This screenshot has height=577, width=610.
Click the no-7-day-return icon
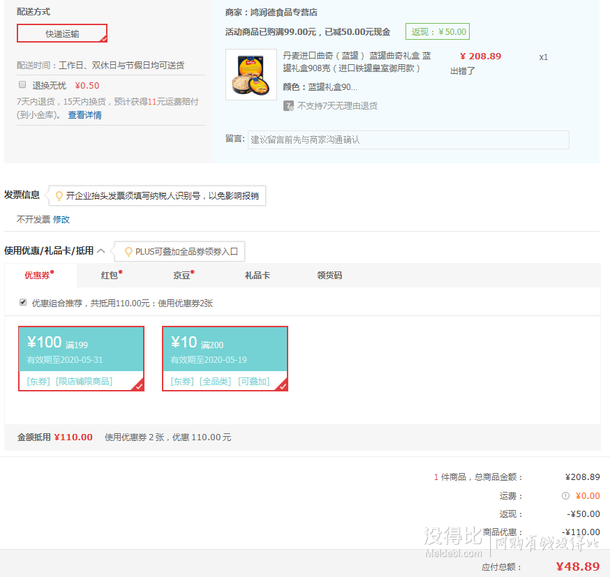coord(288,106)
